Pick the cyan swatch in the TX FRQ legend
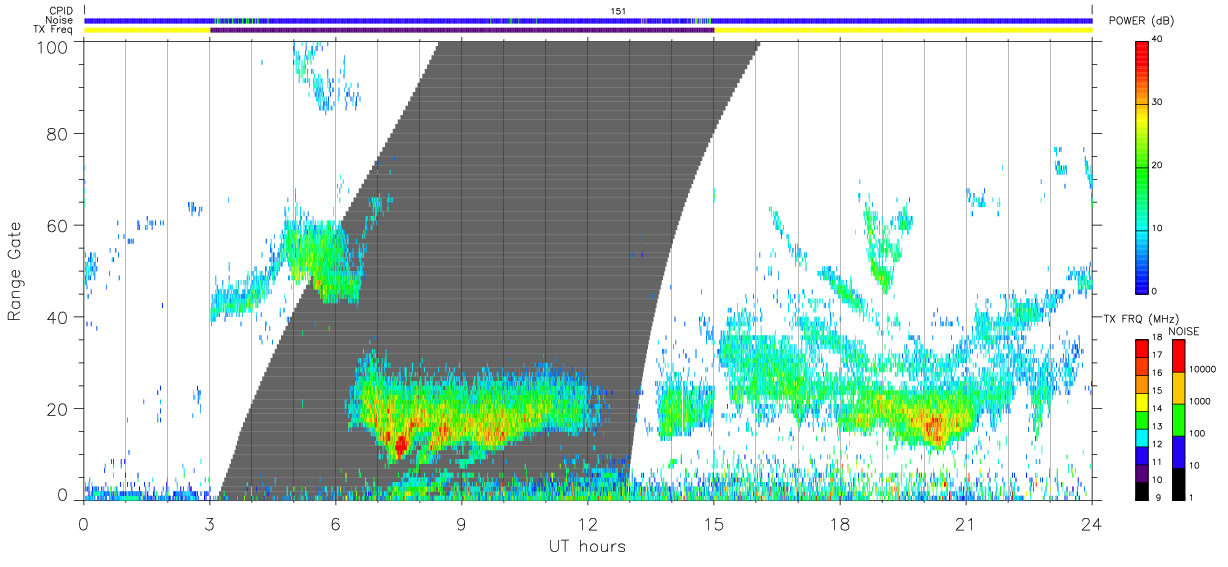The width and height of the screenshot is (1228, 567). click(x=1141, y=436)
